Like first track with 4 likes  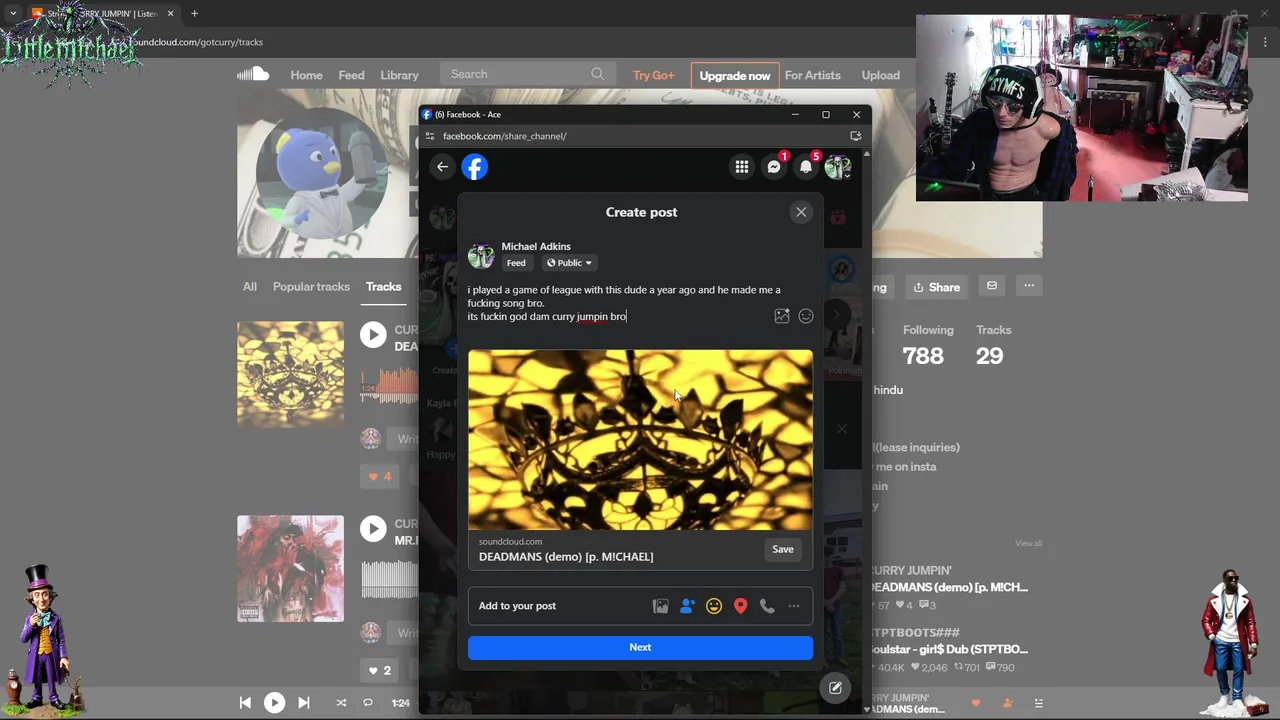(380, 476)
